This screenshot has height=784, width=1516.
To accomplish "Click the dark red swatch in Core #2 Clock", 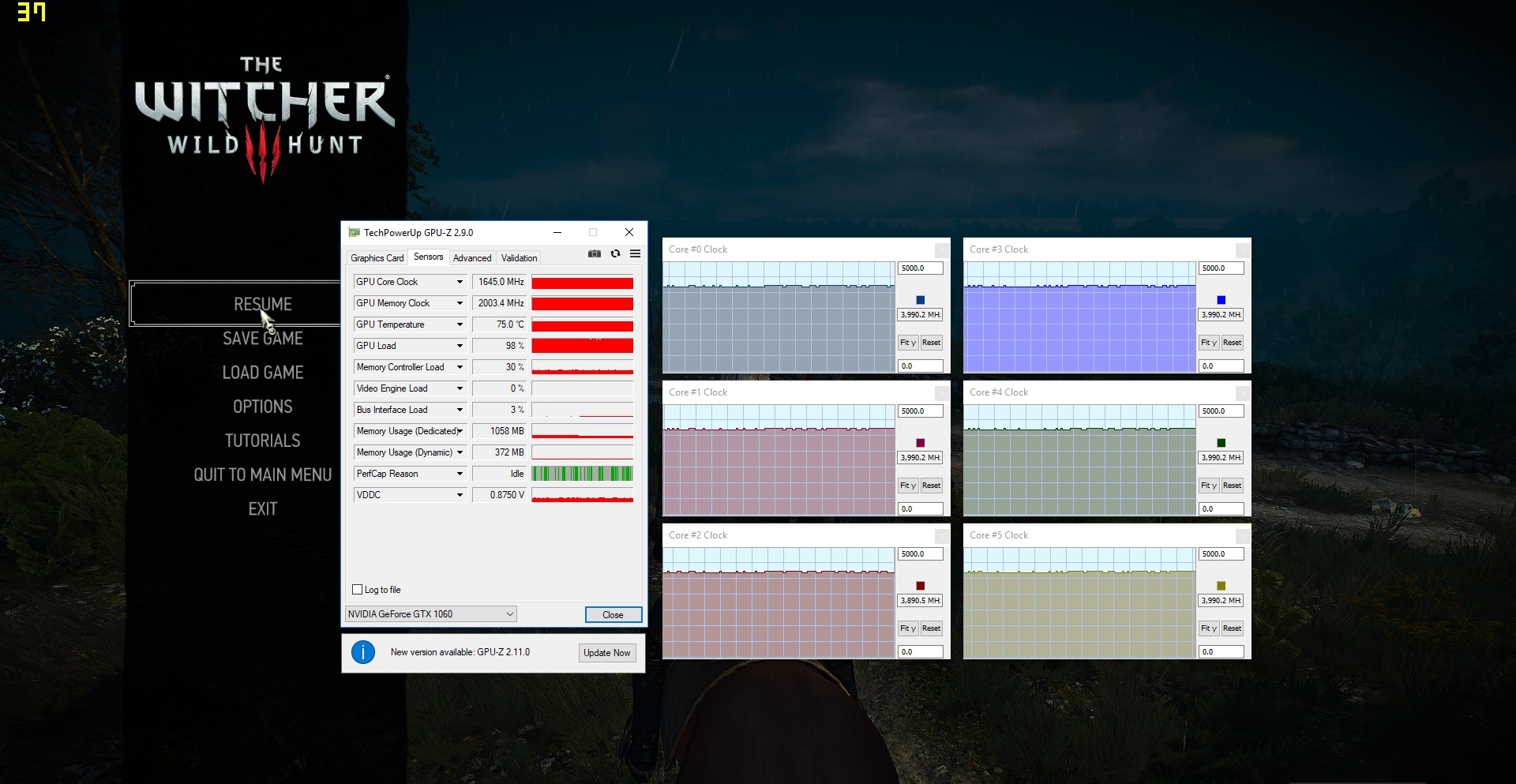I will (921, 586).
